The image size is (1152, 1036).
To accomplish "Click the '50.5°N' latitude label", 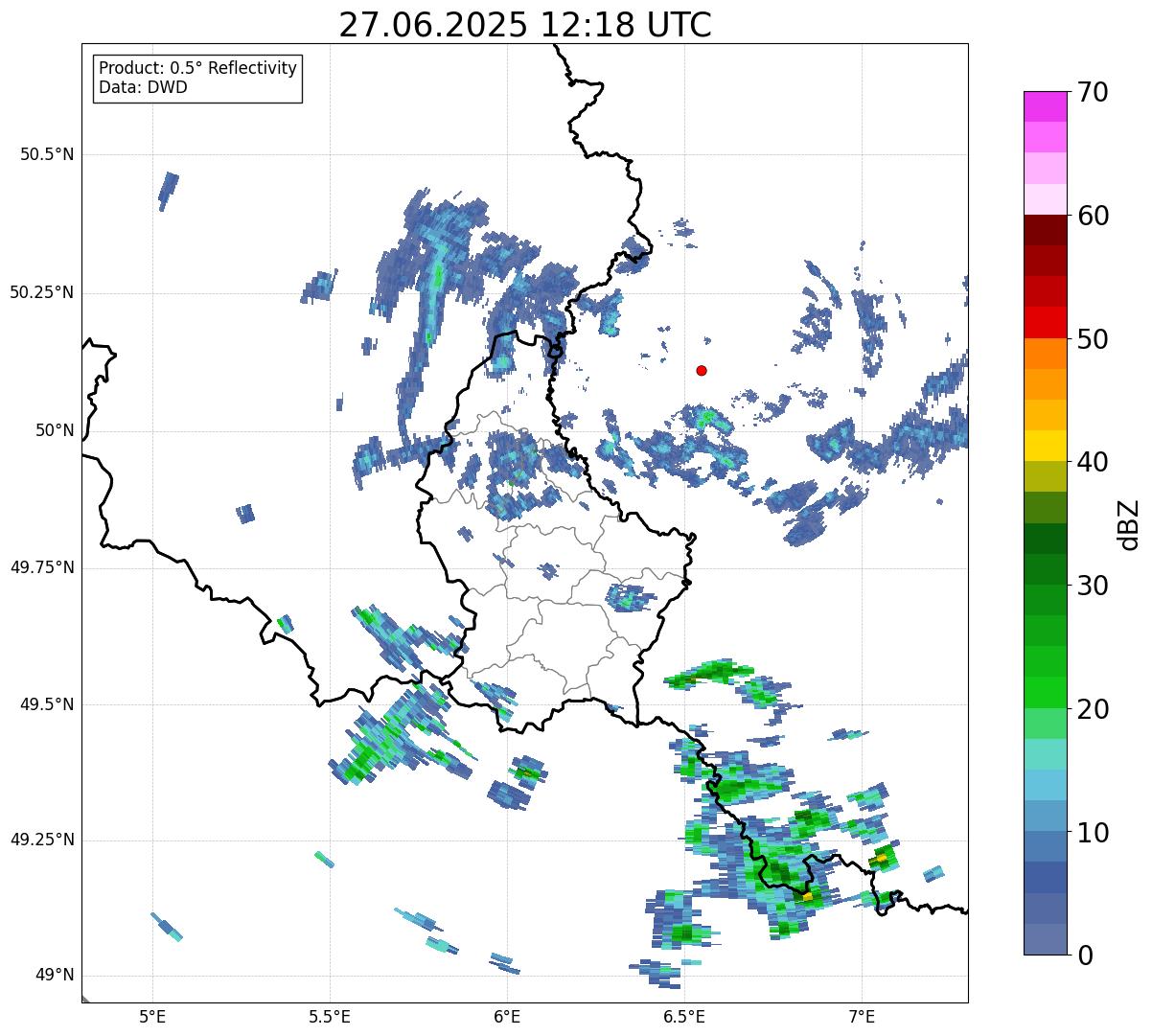I will click(x=47, y=154).
